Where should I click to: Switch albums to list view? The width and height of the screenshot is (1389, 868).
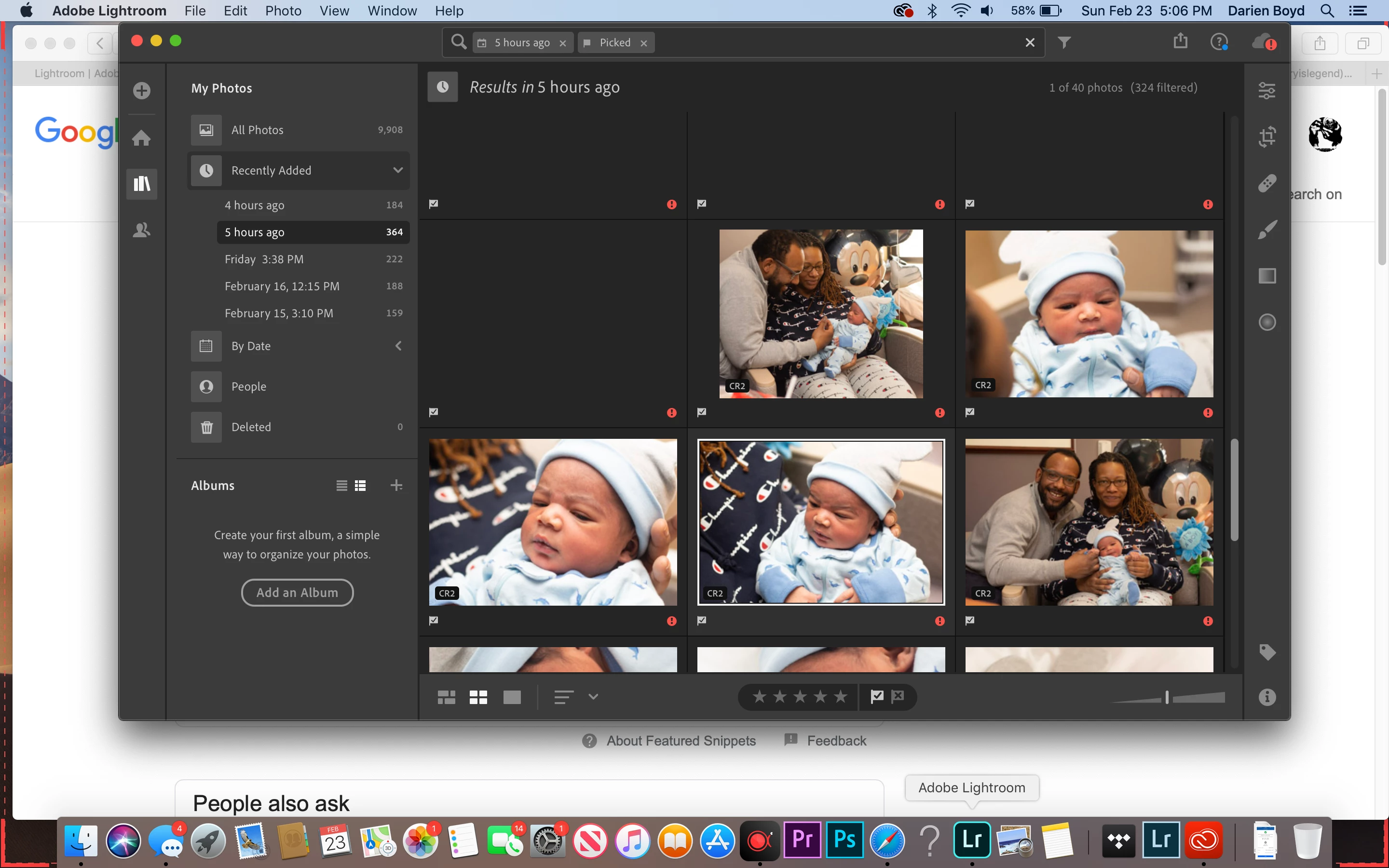341,486
